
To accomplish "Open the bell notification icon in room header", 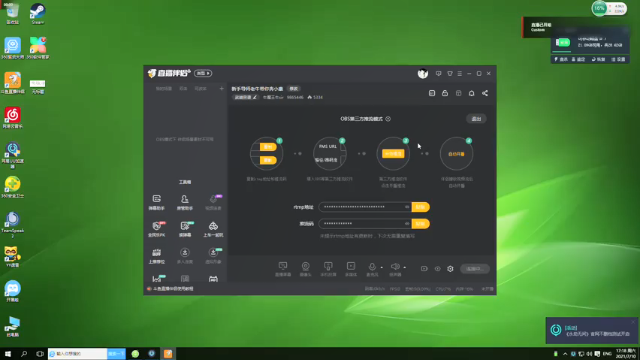I will [x=471, y=93].
